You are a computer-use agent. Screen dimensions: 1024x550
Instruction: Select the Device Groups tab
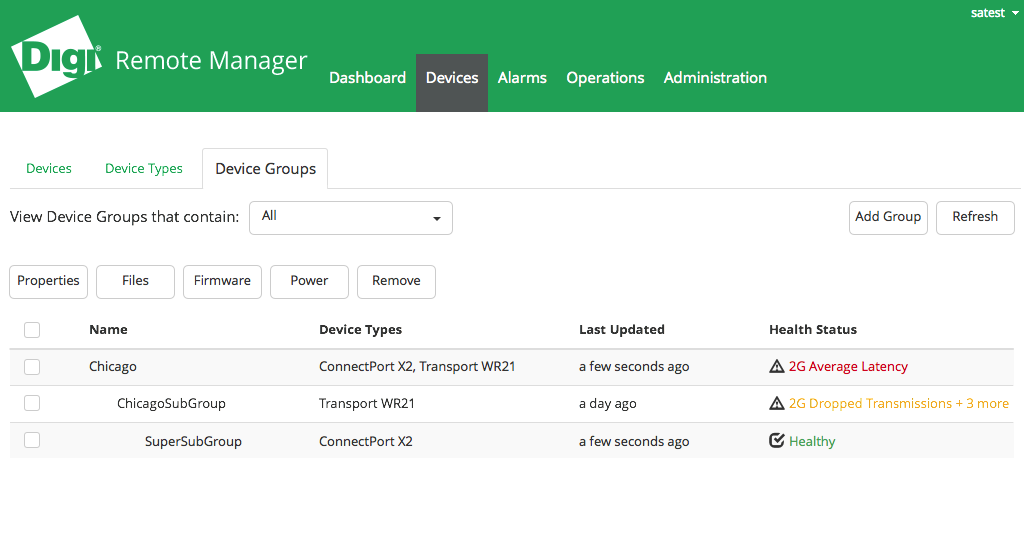[x=265, y=169]
